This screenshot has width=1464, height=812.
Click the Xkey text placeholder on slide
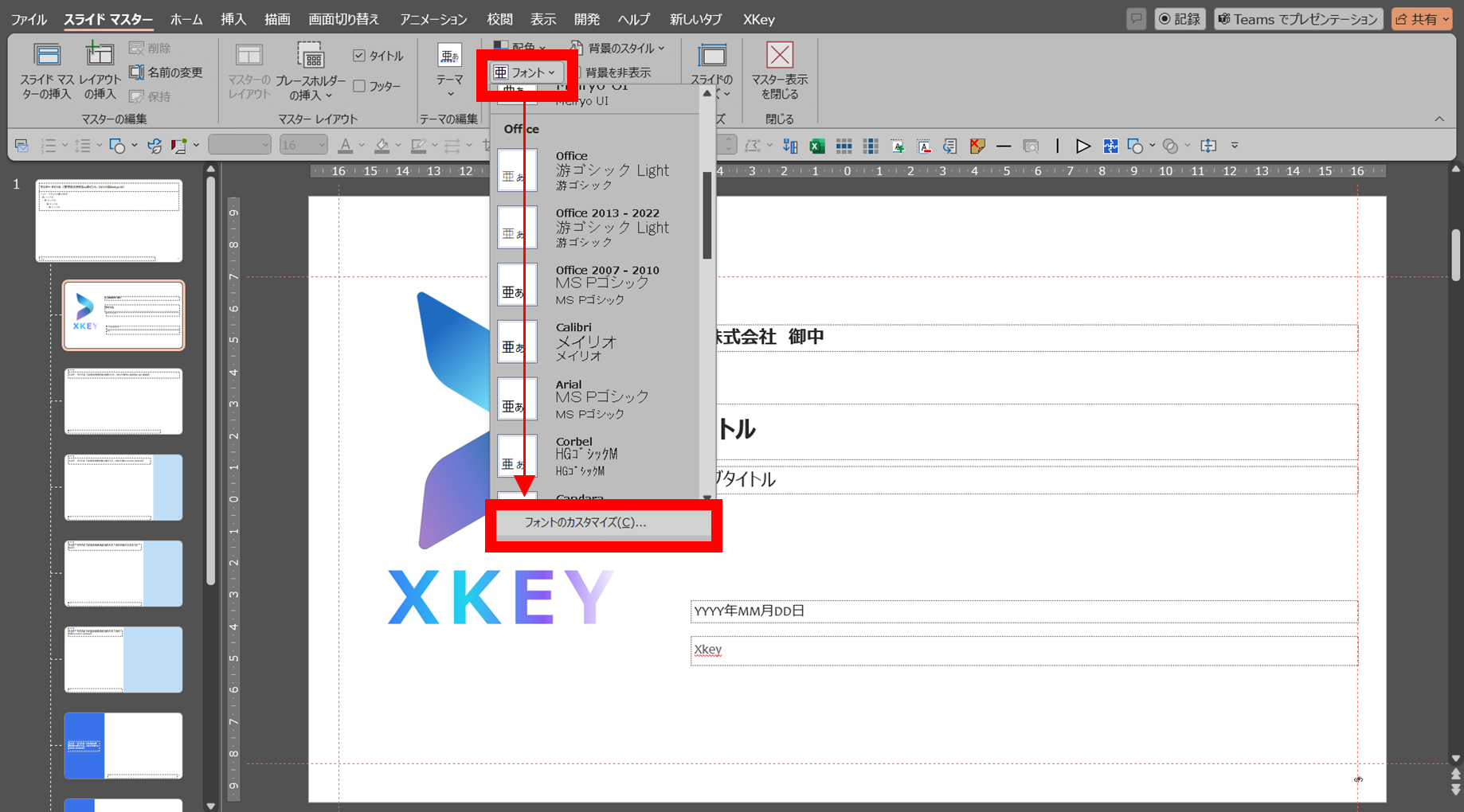pos(1024,650)
